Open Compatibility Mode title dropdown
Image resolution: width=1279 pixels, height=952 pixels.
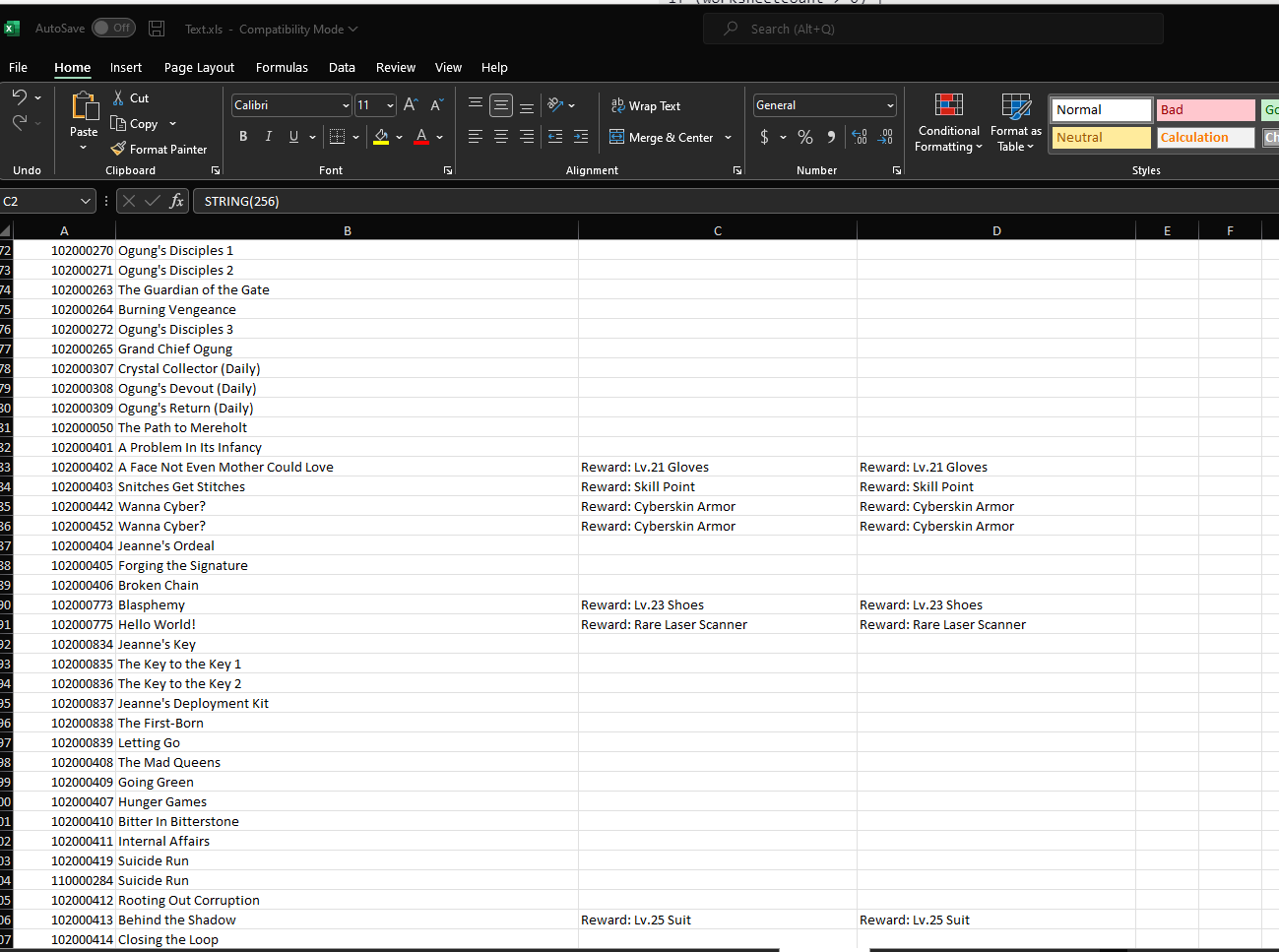pyautogui.click(x=298, y=30)
